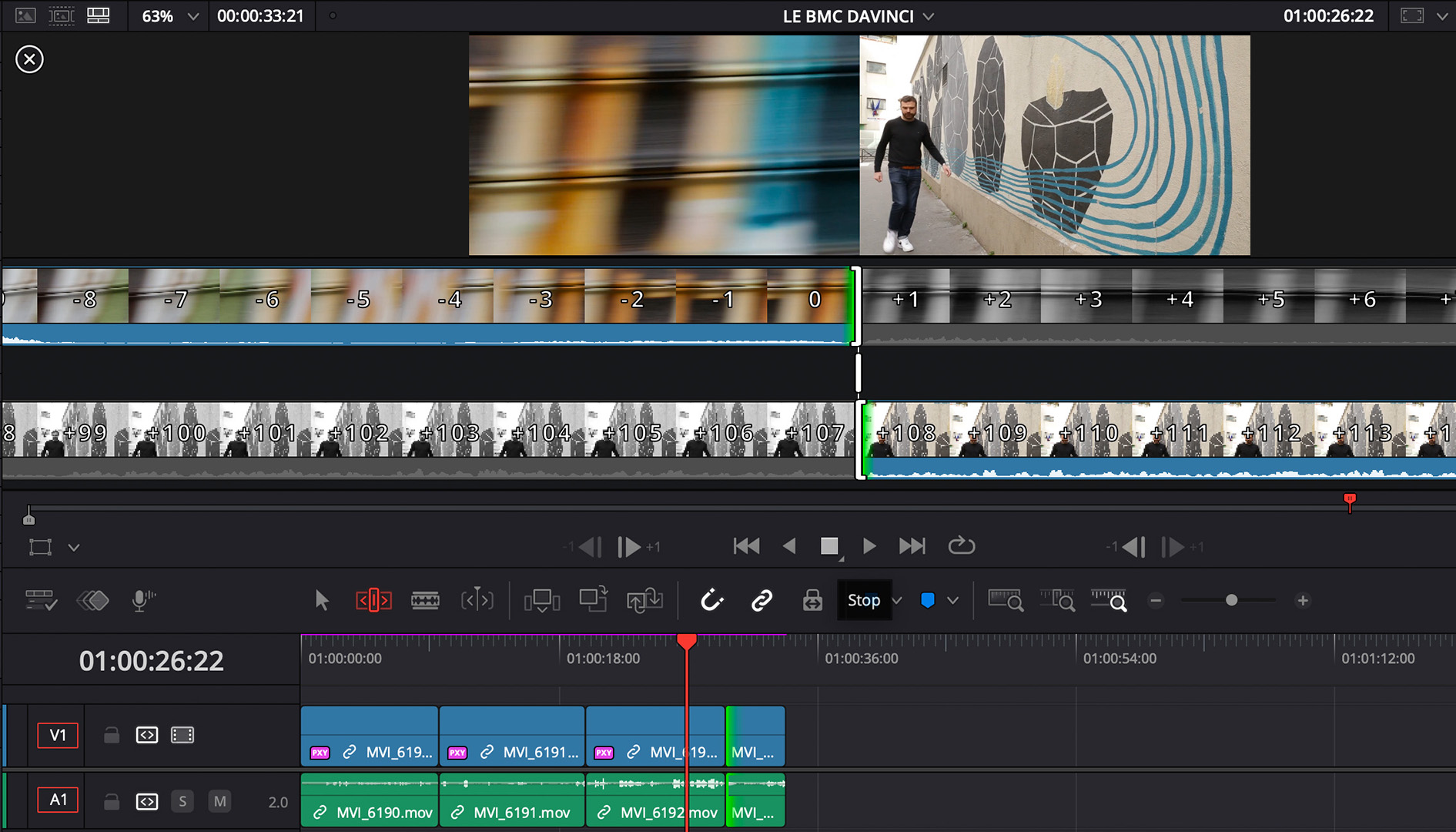The width and height of the screenshot is (1456, 832).
Task: Open the voiceover microphone tool
Action: [x=142, y=600]
